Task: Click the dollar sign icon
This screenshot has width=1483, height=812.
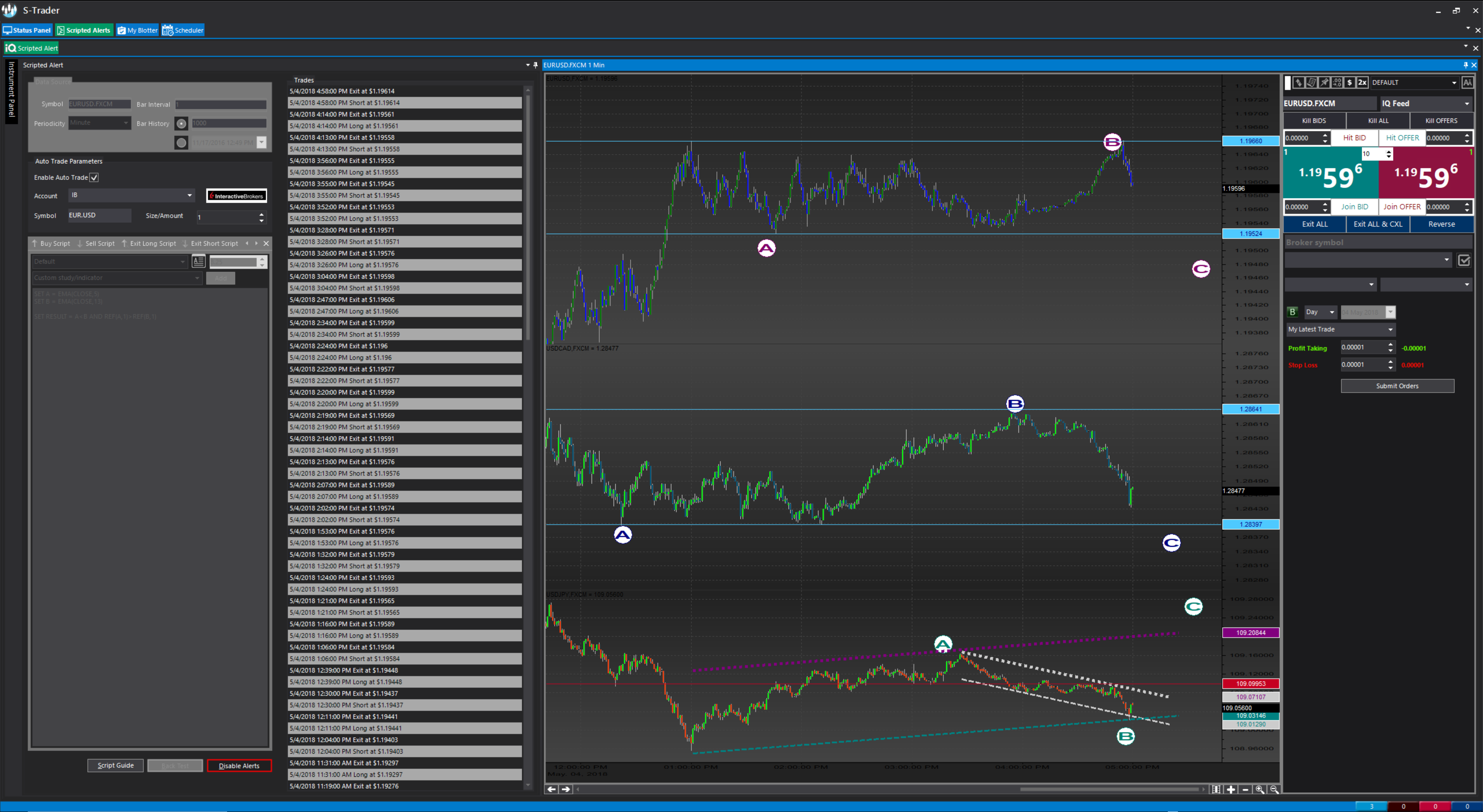Action: point(1349,82)
